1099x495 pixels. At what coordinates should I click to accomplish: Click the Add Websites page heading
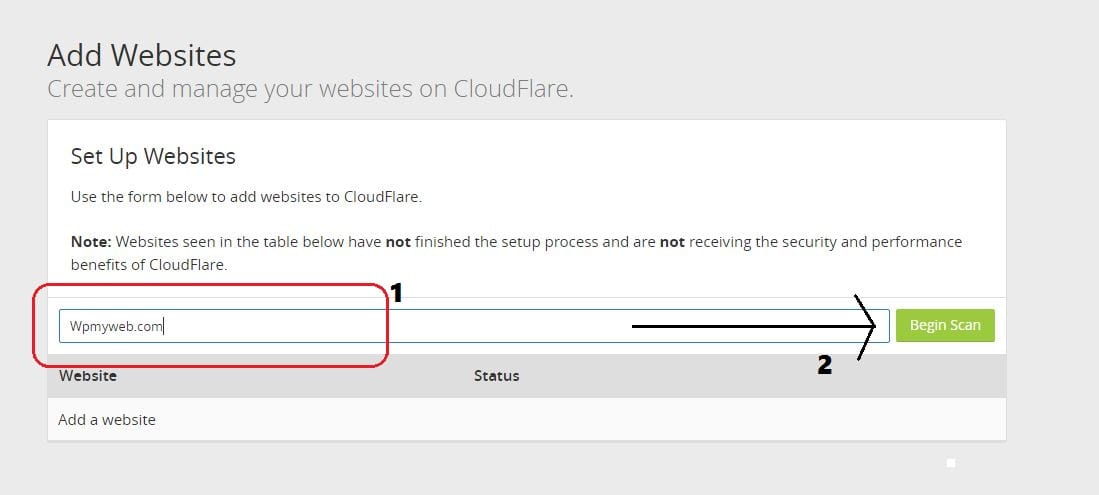pos(142,55)
